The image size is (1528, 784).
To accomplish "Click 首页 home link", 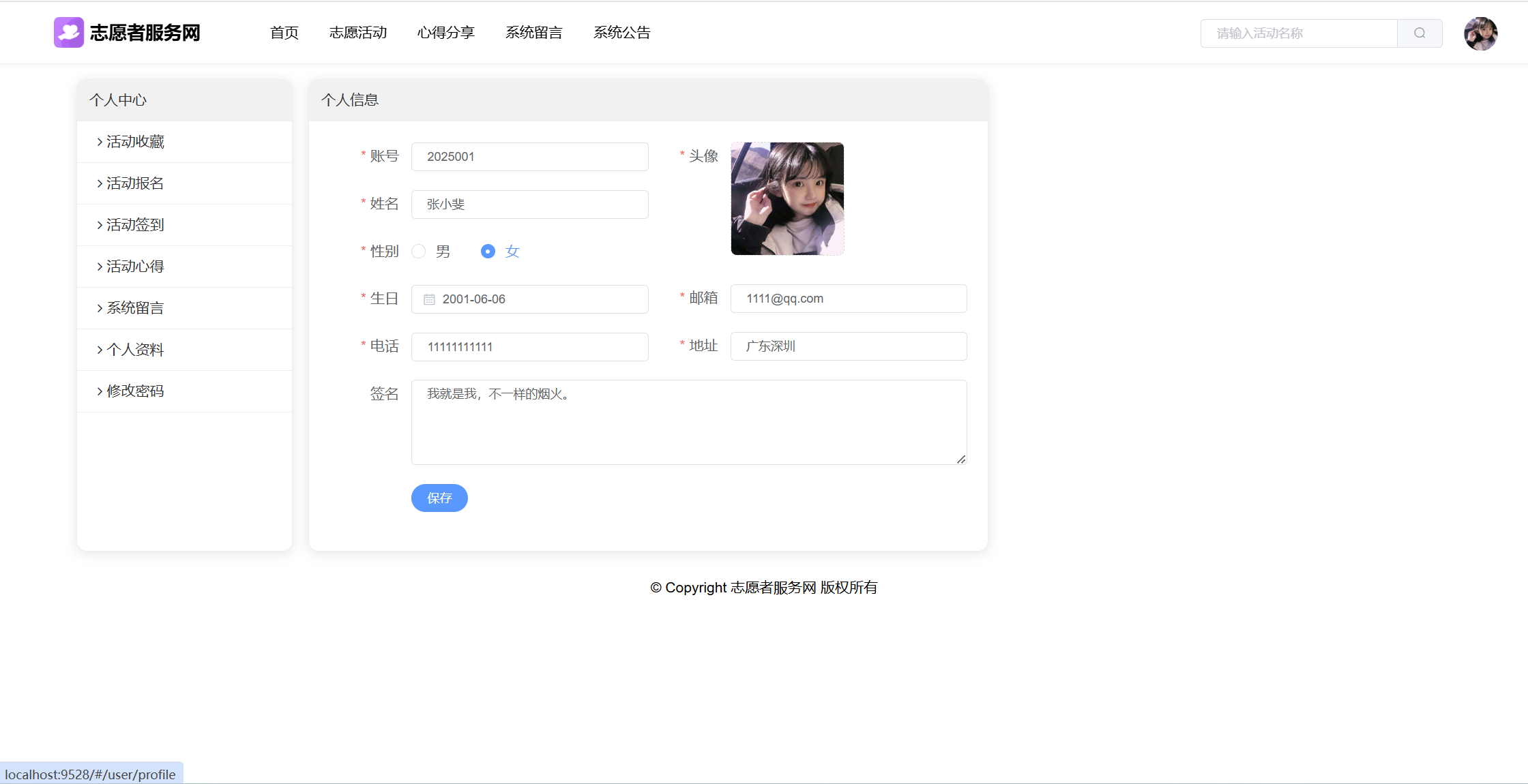I will pos(284,33).
